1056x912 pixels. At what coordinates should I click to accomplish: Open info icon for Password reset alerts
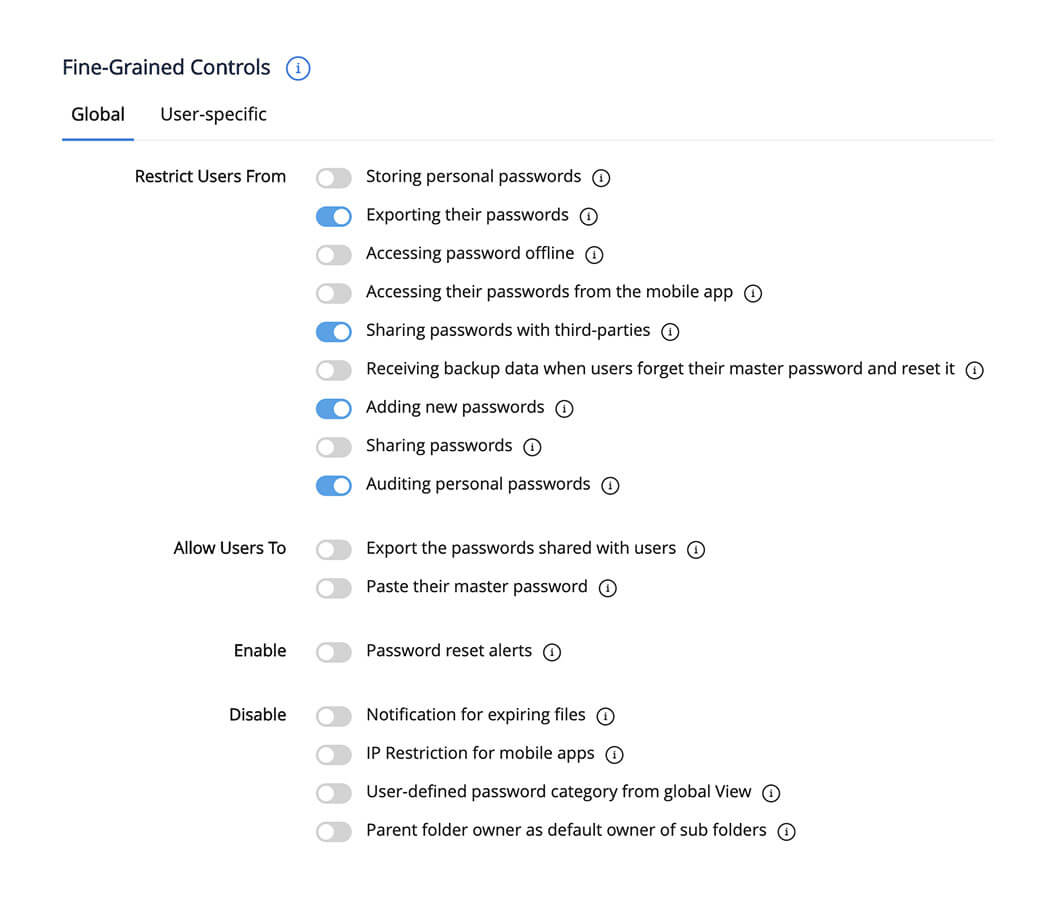tap(552, 652)
